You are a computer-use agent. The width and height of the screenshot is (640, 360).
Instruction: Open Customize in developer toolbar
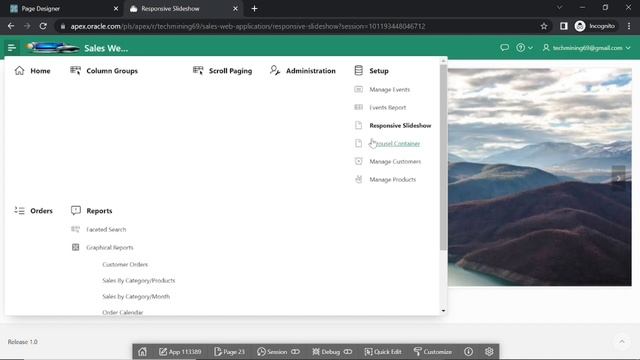[433, 351]
